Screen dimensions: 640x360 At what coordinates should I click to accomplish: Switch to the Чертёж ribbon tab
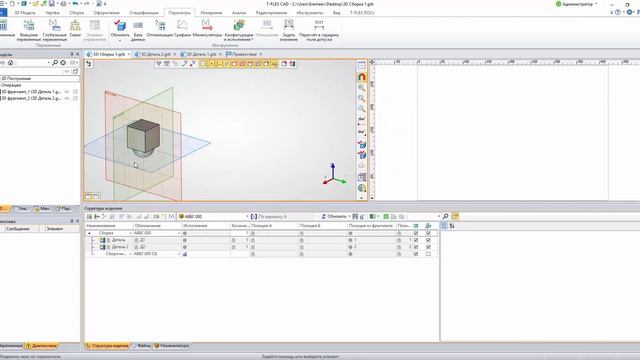(52, 13)
